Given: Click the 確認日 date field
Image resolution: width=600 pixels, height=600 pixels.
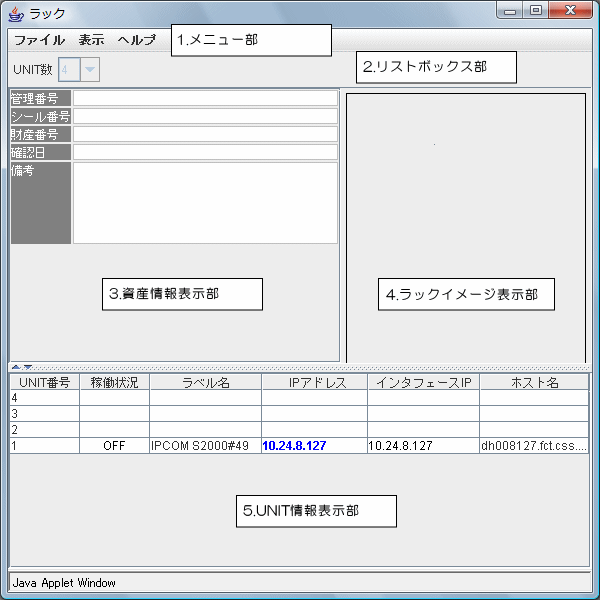Looking at the screenshot, I should pyautogui.click(x=205, y=152).
